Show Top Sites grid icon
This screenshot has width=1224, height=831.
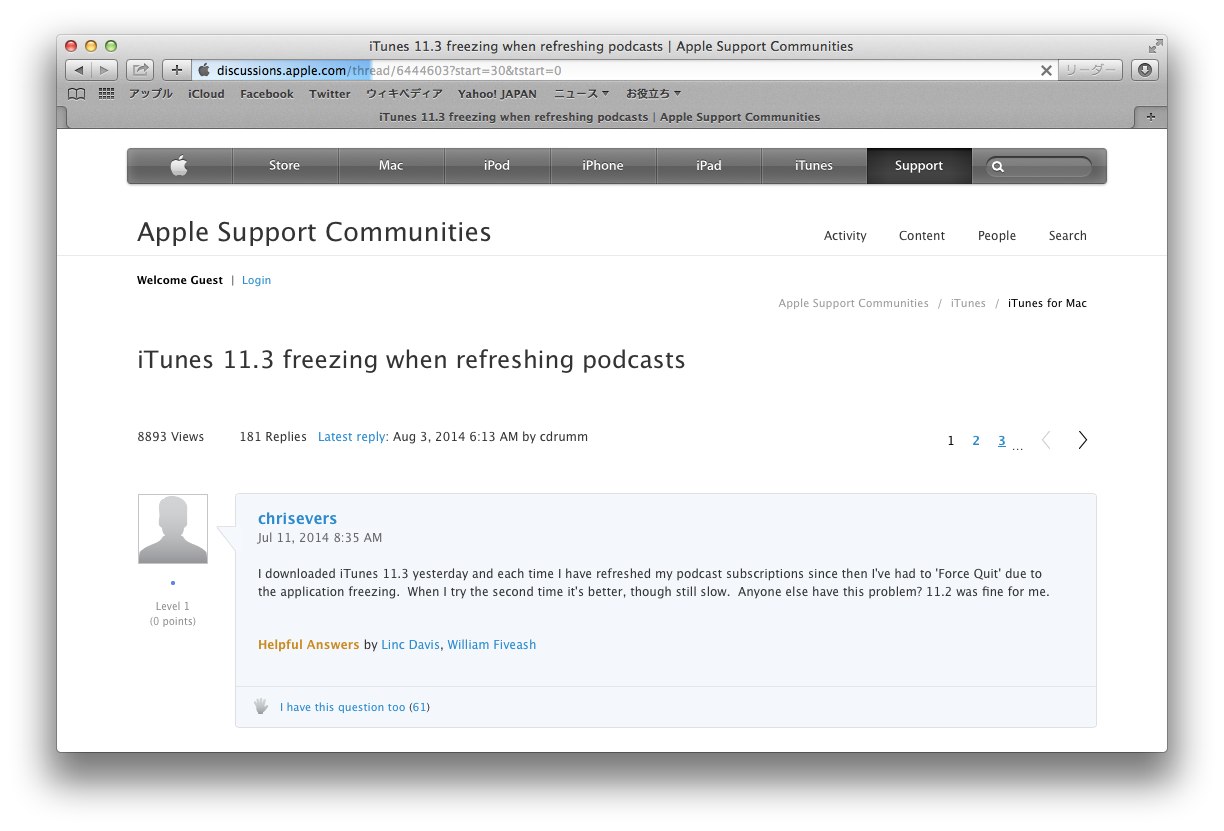pos(106,94)
